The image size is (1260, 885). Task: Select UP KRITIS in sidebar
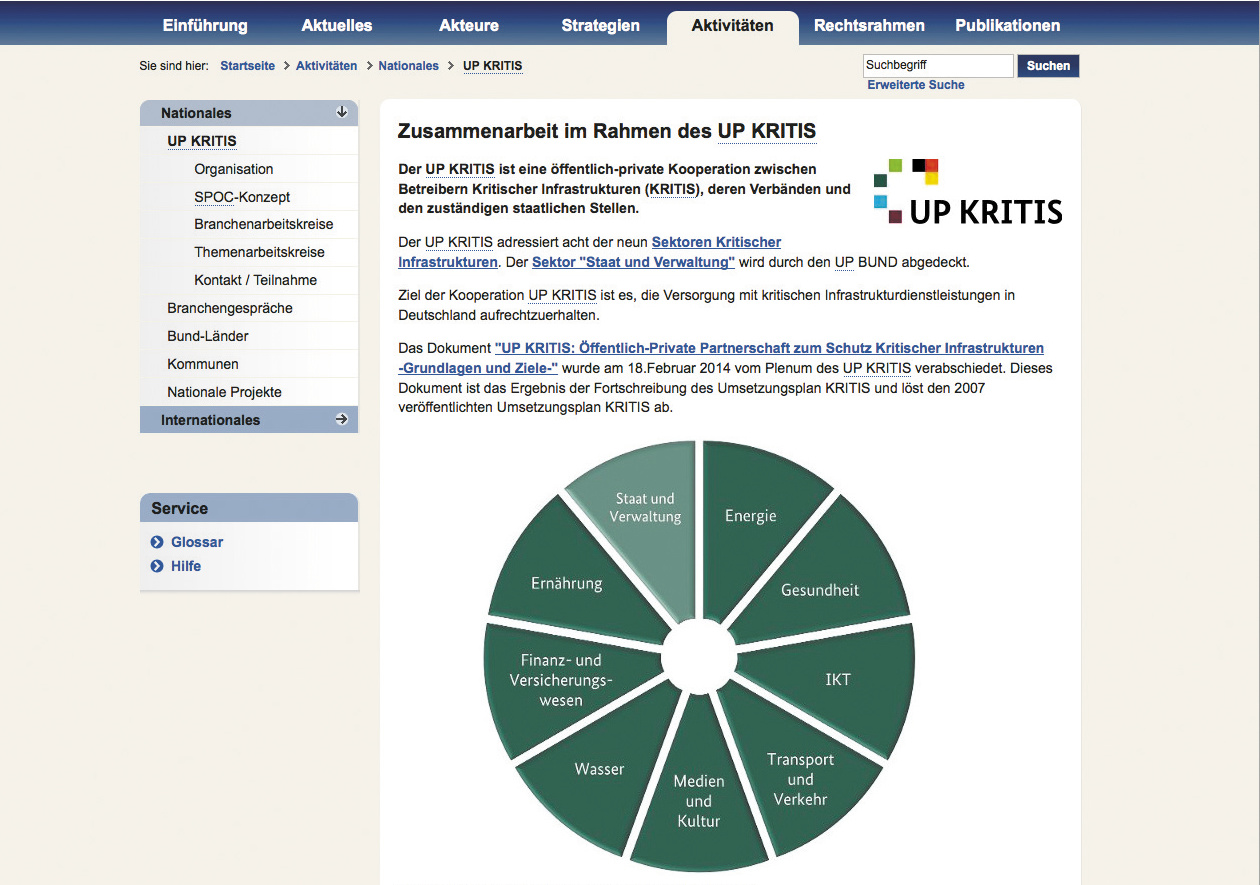[202, 141]
